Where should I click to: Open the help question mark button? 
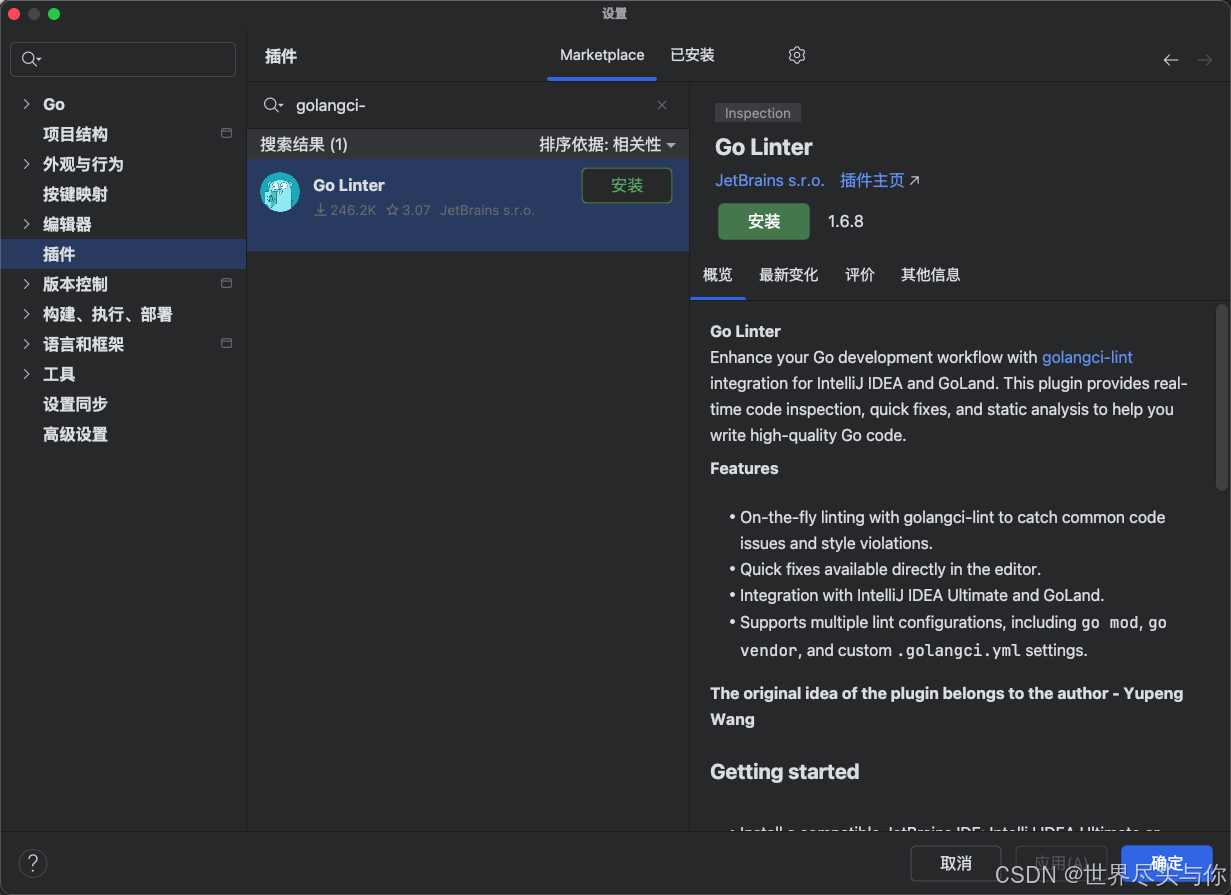pyautogui.click(x=33, y=863)
